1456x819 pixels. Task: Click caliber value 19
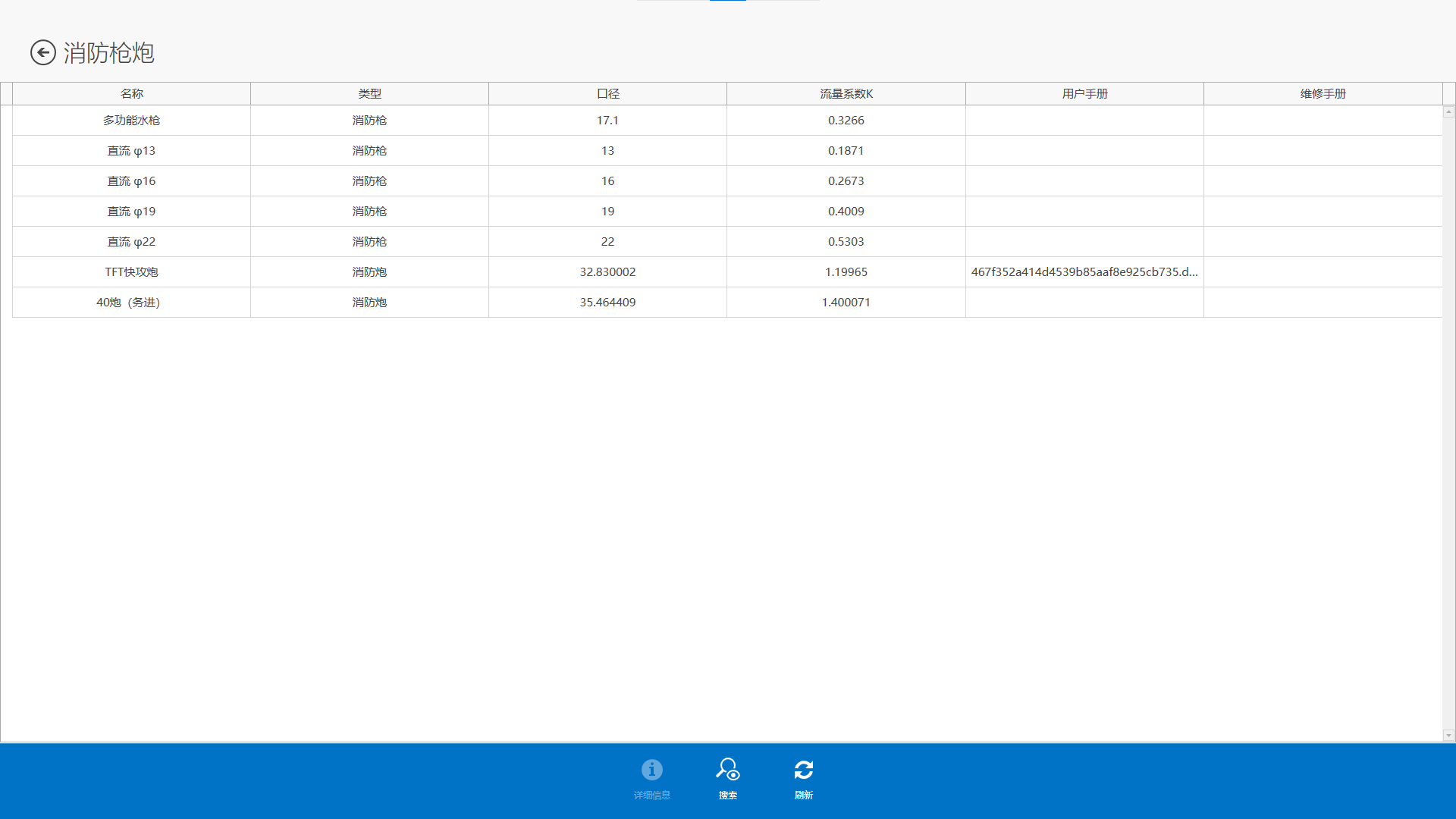pos(608,212)
